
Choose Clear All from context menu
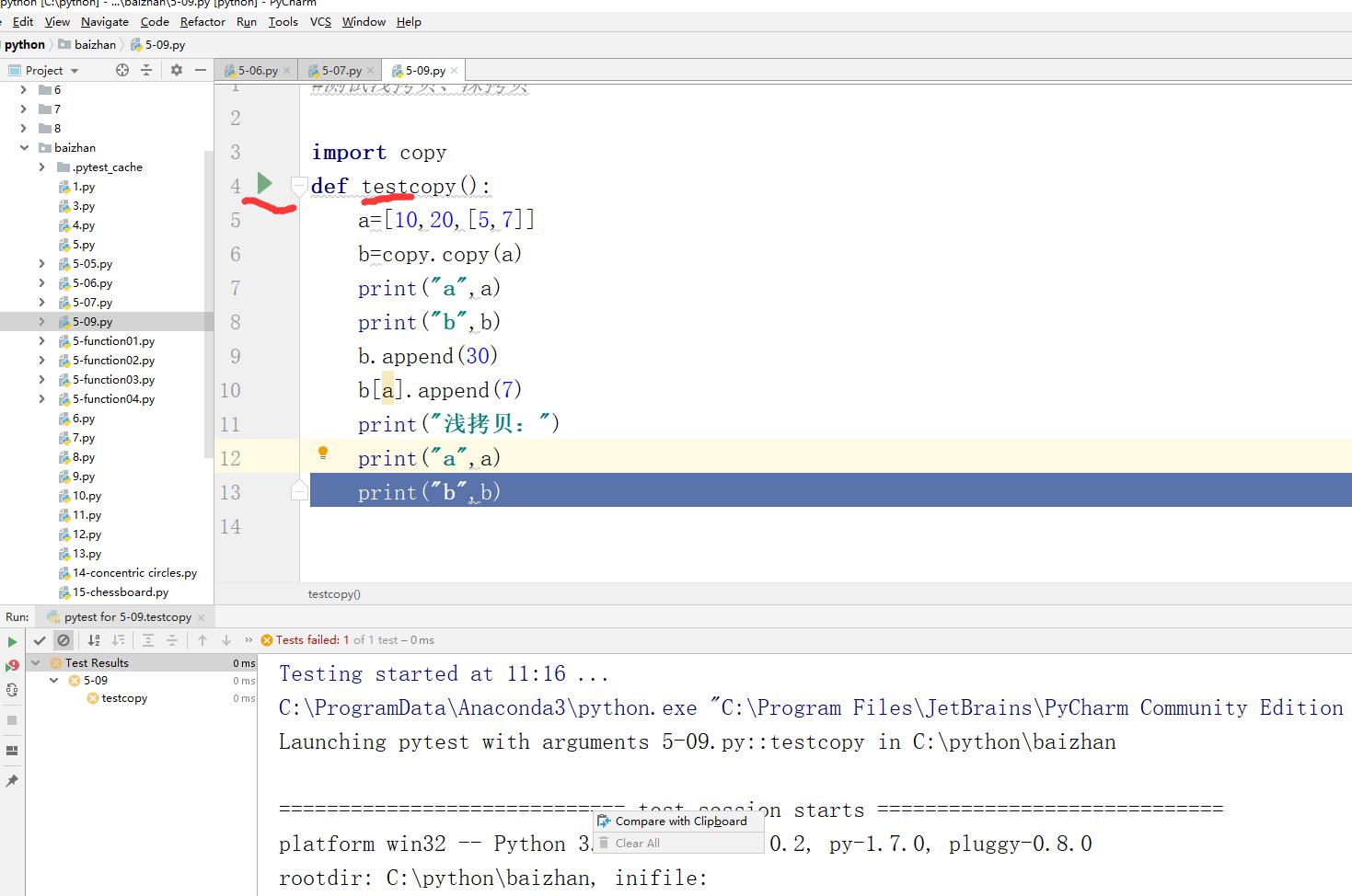[x=678, y=843]
